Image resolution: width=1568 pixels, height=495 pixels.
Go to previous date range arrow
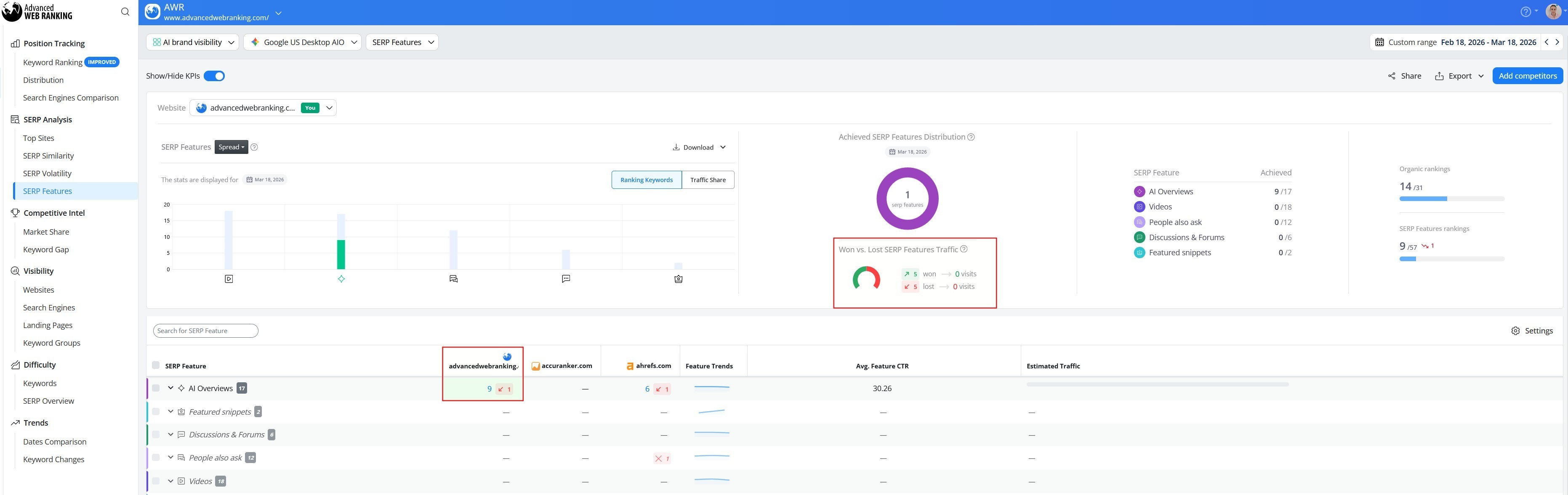coord(1546,42)
